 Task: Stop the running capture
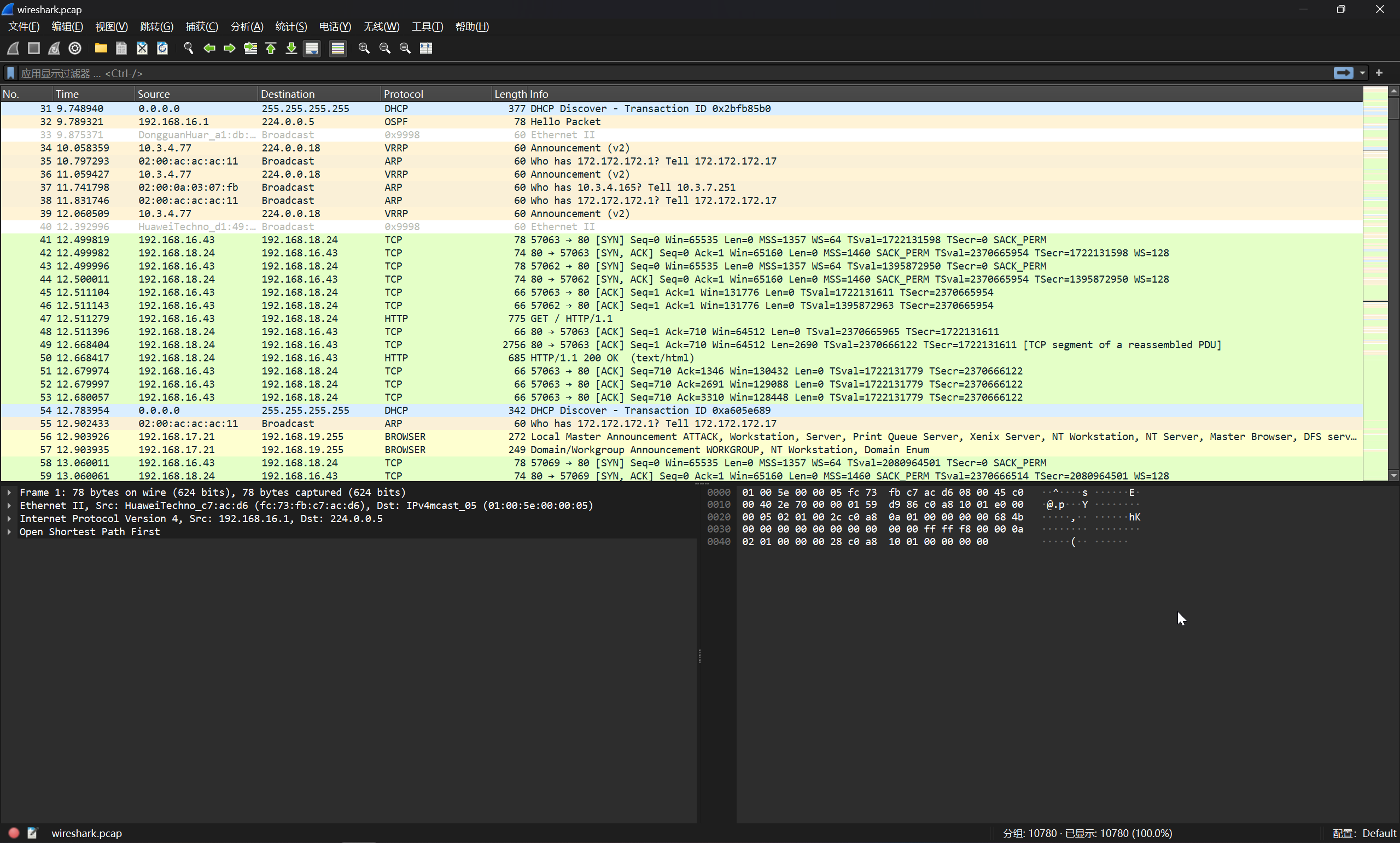[x=33, y=48]
